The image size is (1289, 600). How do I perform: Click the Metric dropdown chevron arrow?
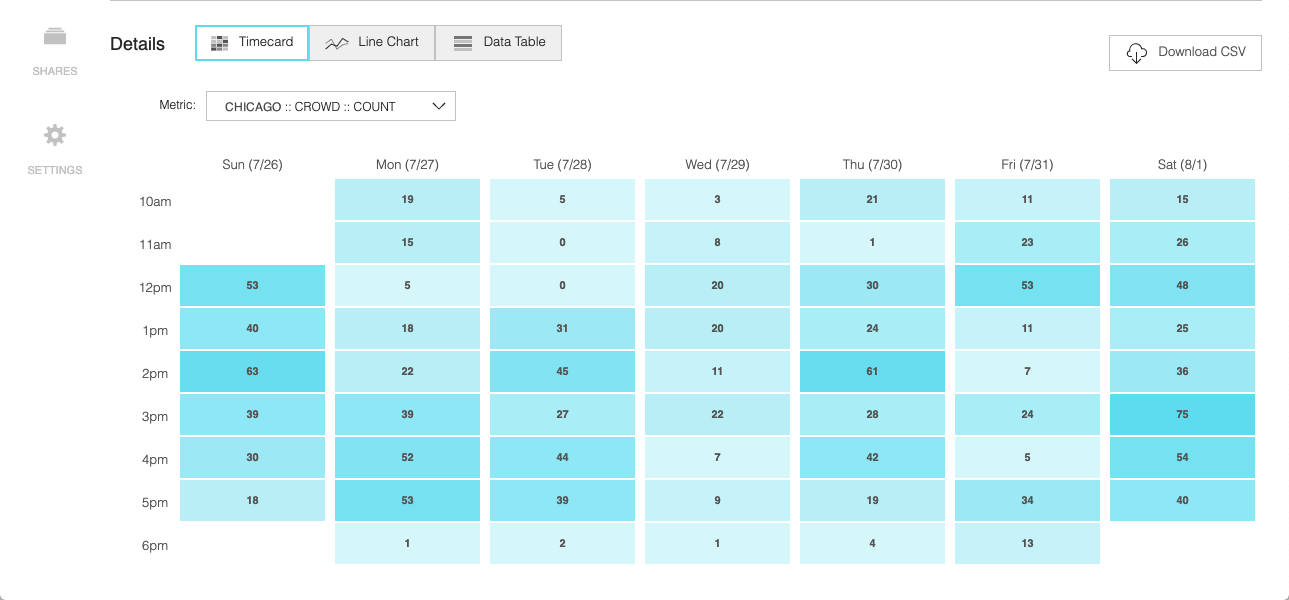point(438,106)
